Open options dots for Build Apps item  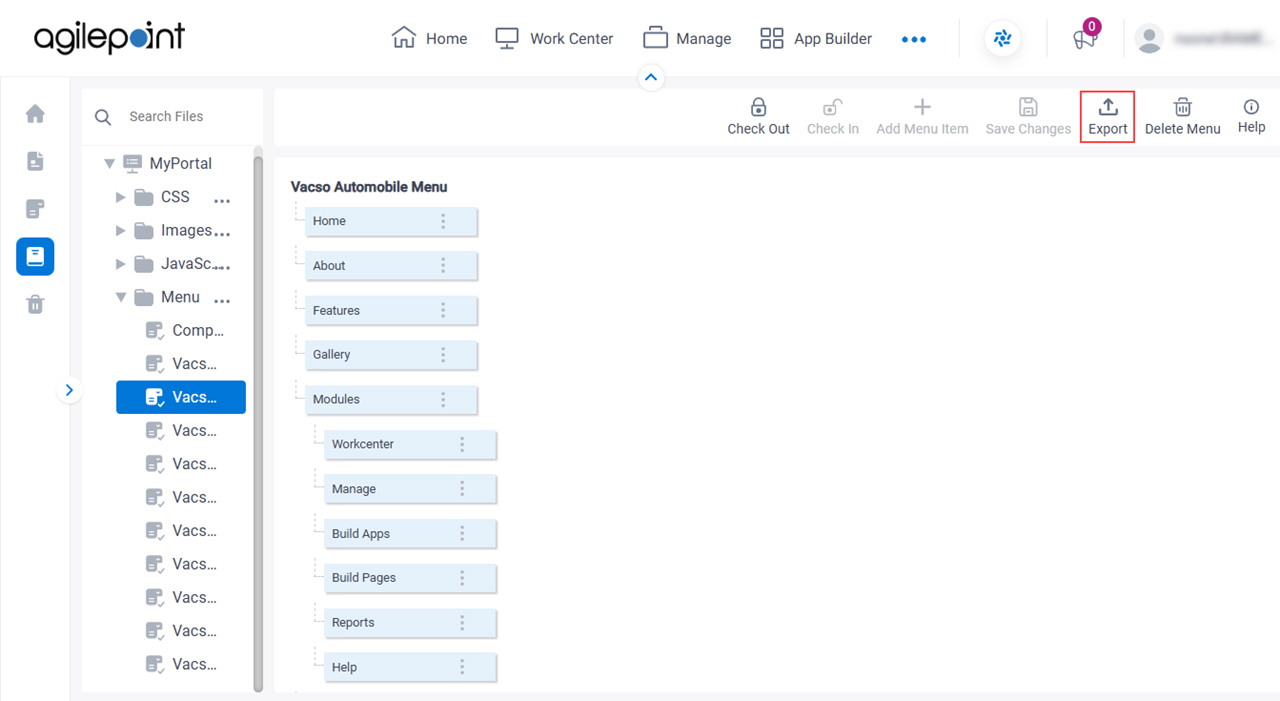pos(462,533)
